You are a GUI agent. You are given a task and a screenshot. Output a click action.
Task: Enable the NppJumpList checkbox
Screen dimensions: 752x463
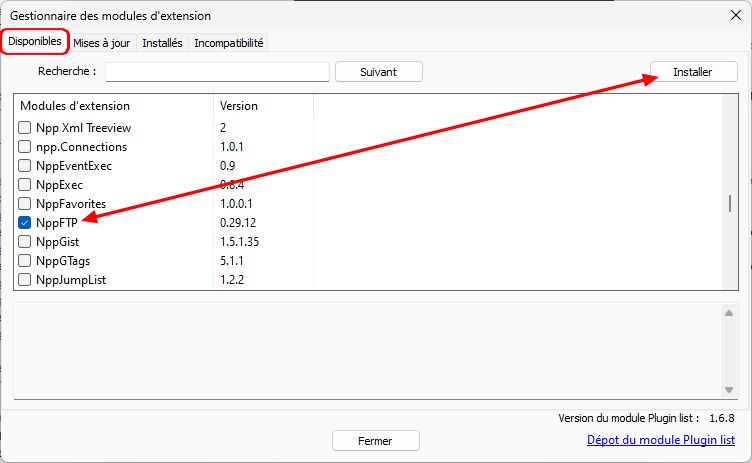24,280
